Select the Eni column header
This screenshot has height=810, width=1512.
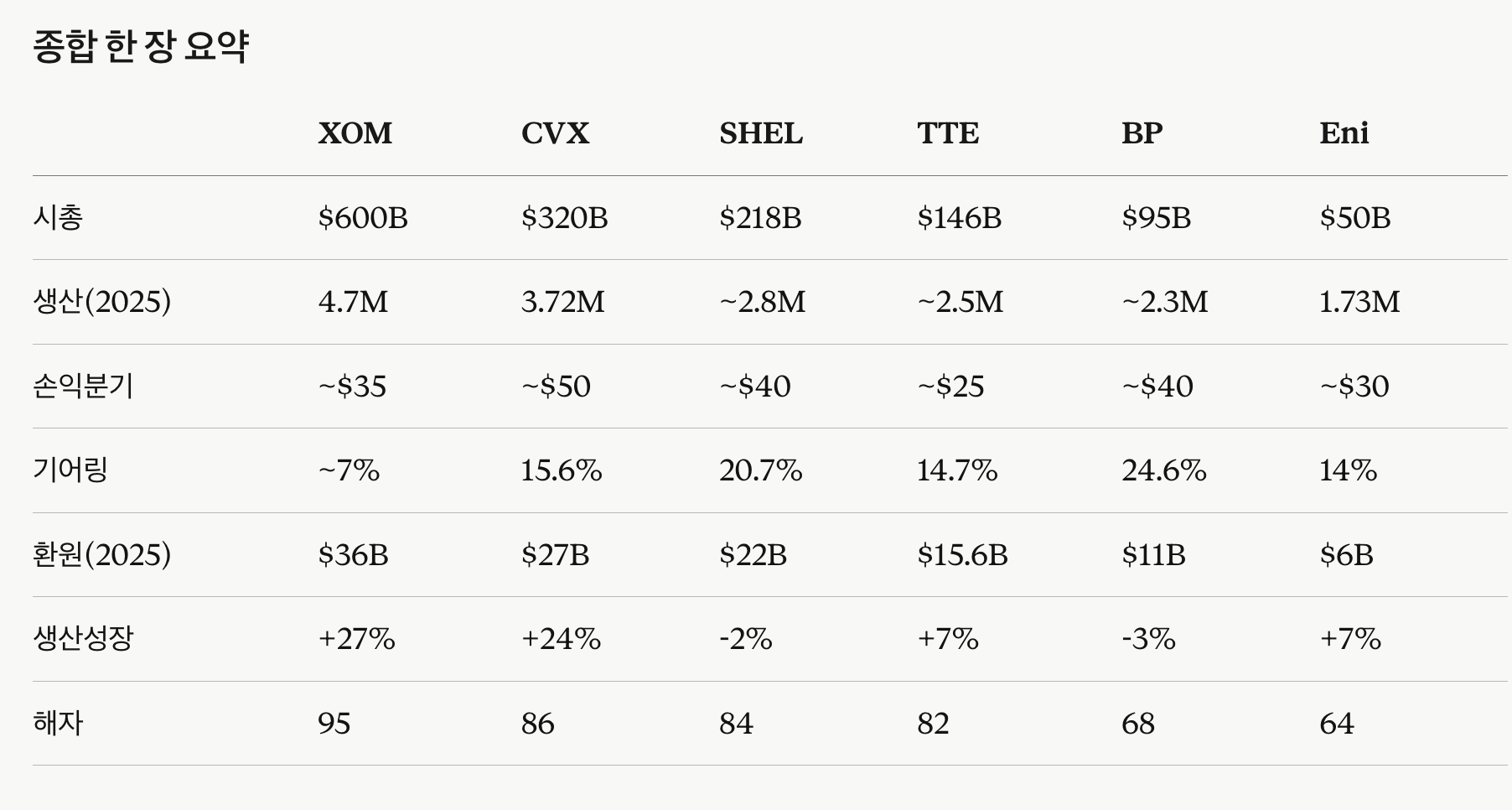click(1344, 133)
